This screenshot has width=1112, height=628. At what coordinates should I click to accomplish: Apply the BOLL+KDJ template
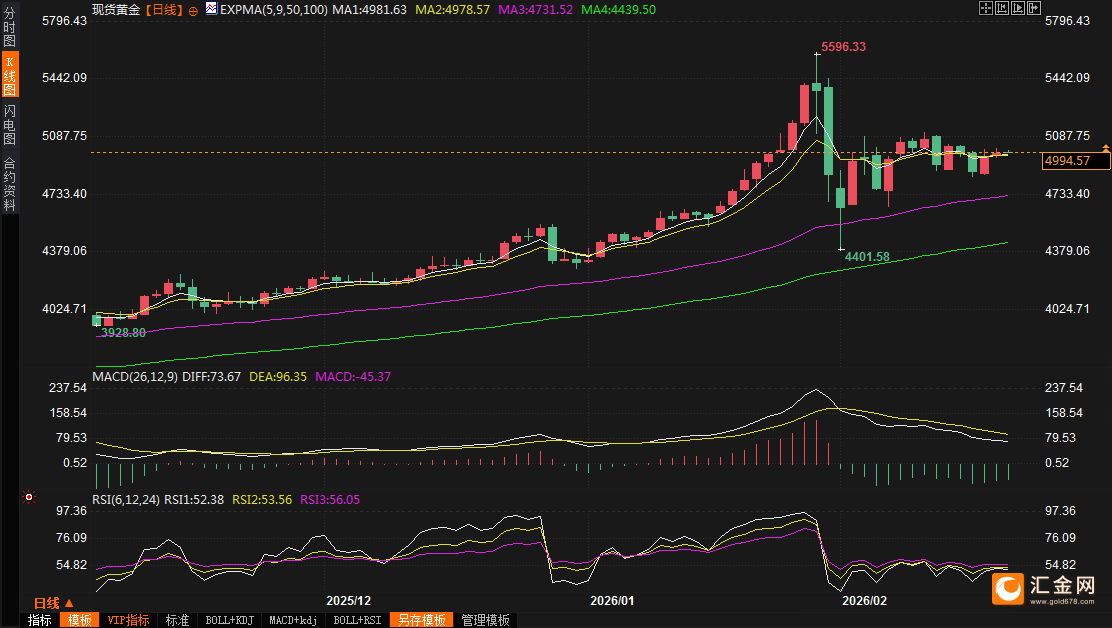[x=229, y=620]
